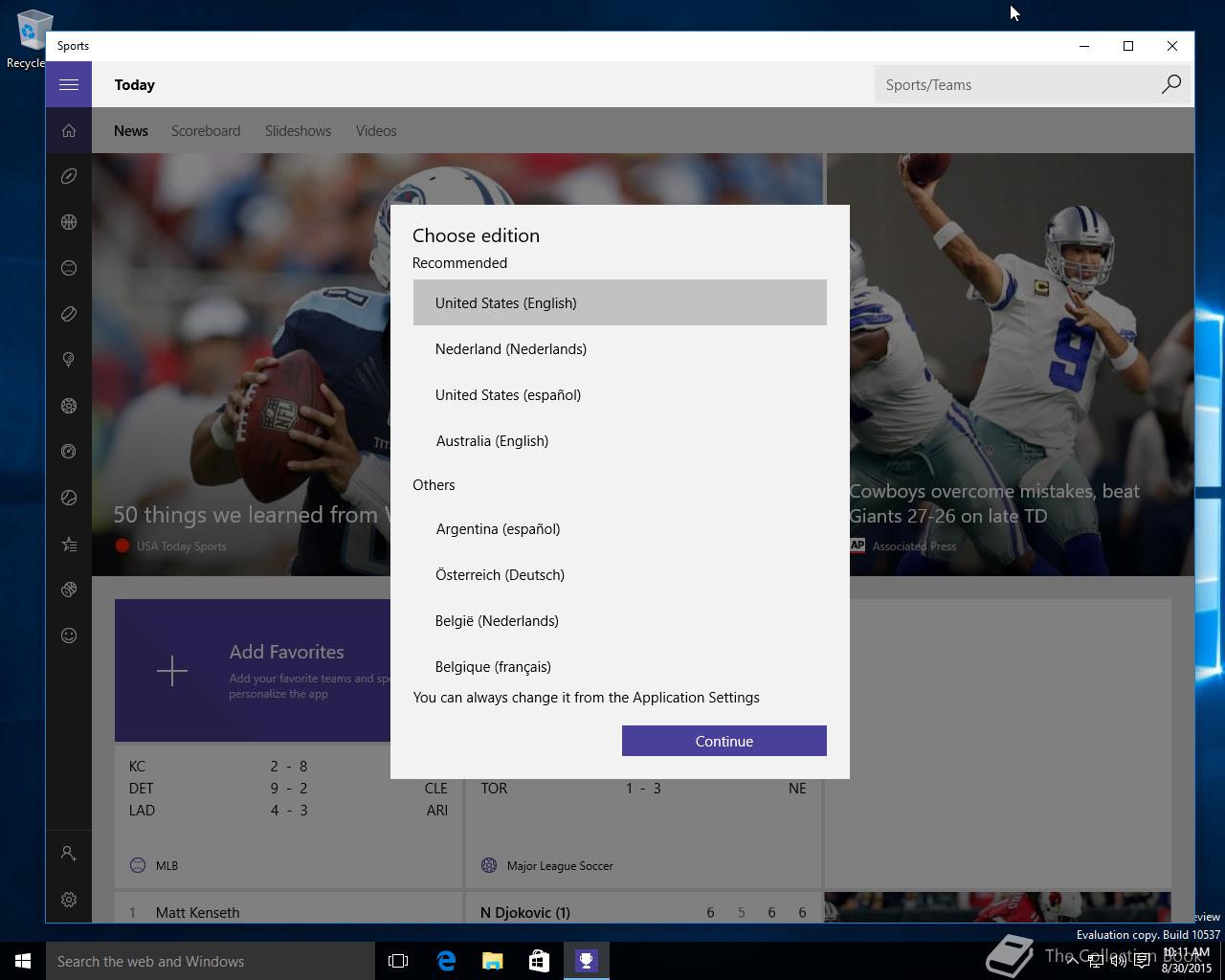The height and width of the screenshot is (980, 1225).
Task: Click the plus icon in Add Favorites
Action: click(x=172, y=671)
